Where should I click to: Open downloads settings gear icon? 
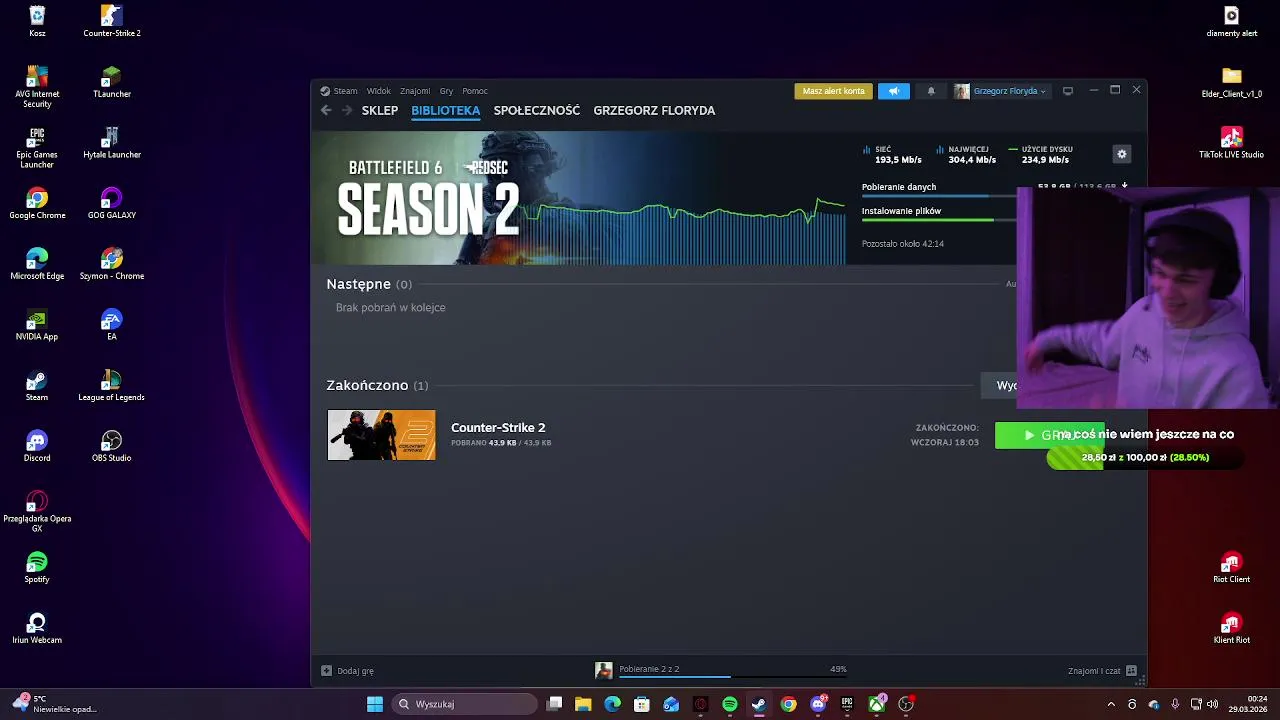[1122, 154]
